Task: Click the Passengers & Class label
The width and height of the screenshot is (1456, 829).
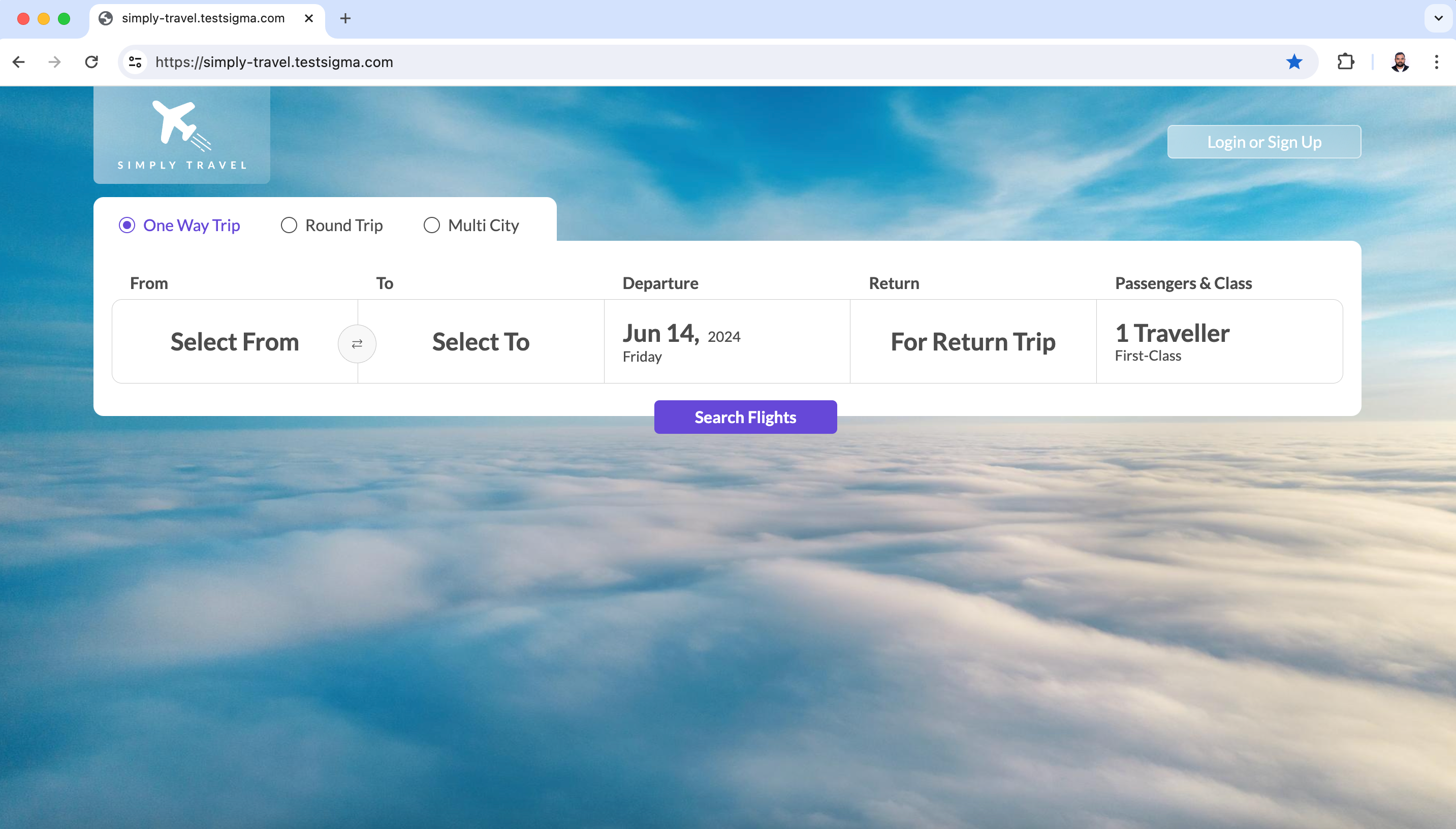Action: click(x=1183, y=283)
